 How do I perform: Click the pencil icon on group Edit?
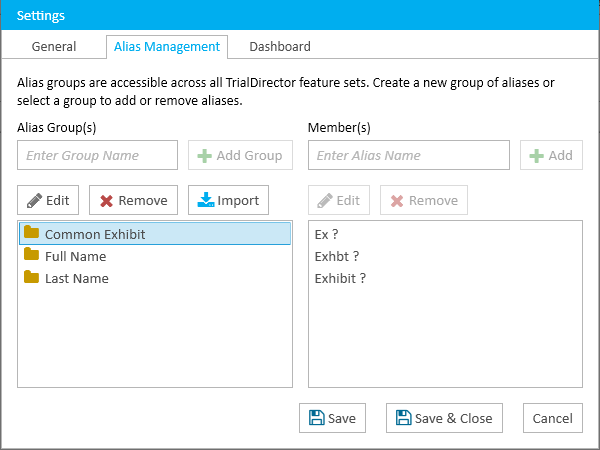tap(34, 201)
